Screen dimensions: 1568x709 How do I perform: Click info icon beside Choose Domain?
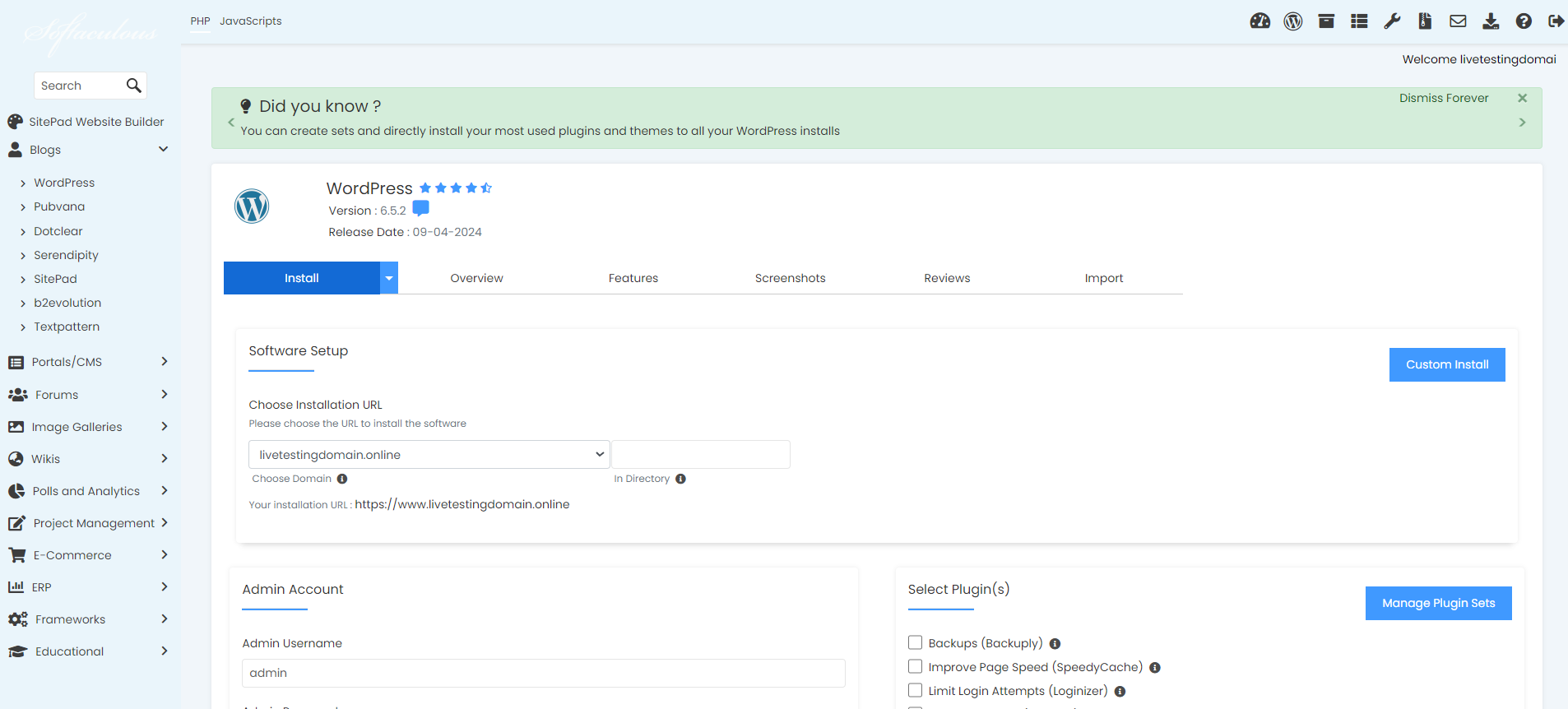342,479
